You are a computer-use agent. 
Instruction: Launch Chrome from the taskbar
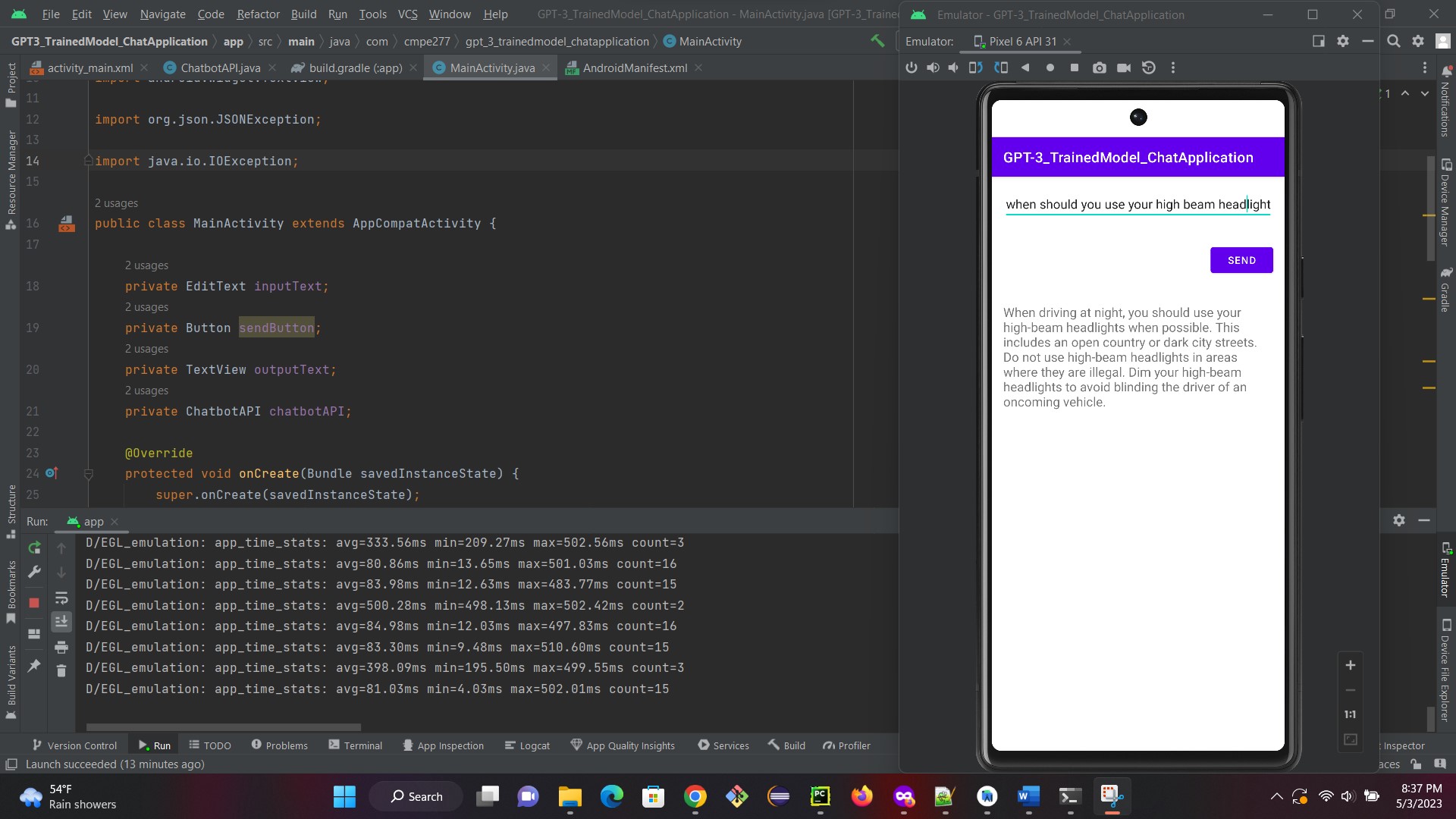(696, 796)
